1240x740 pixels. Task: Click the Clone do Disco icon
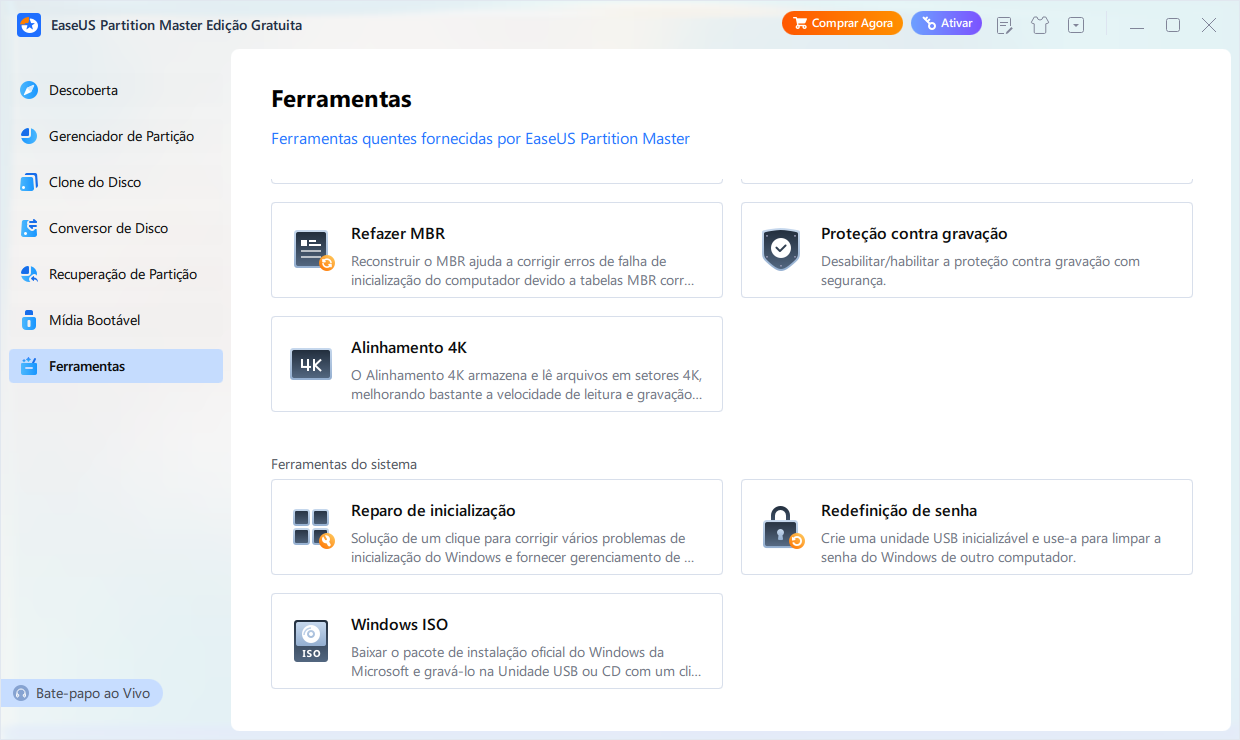click(30, 182)
